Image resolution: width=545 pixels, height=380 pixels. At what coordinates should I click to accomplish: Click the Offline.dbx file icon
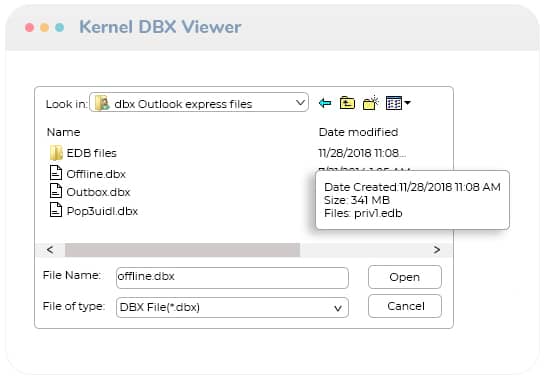click(56, 173)
